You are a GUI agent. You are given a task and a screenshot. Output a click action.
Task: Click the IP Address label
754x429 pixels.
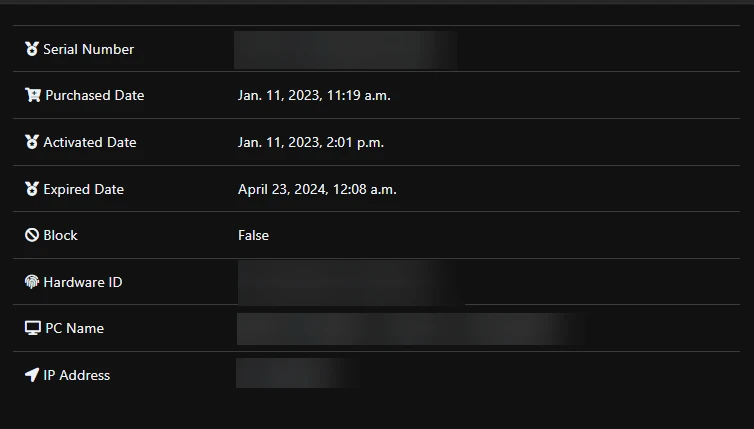pyautogui.click(x=76, y=375)
